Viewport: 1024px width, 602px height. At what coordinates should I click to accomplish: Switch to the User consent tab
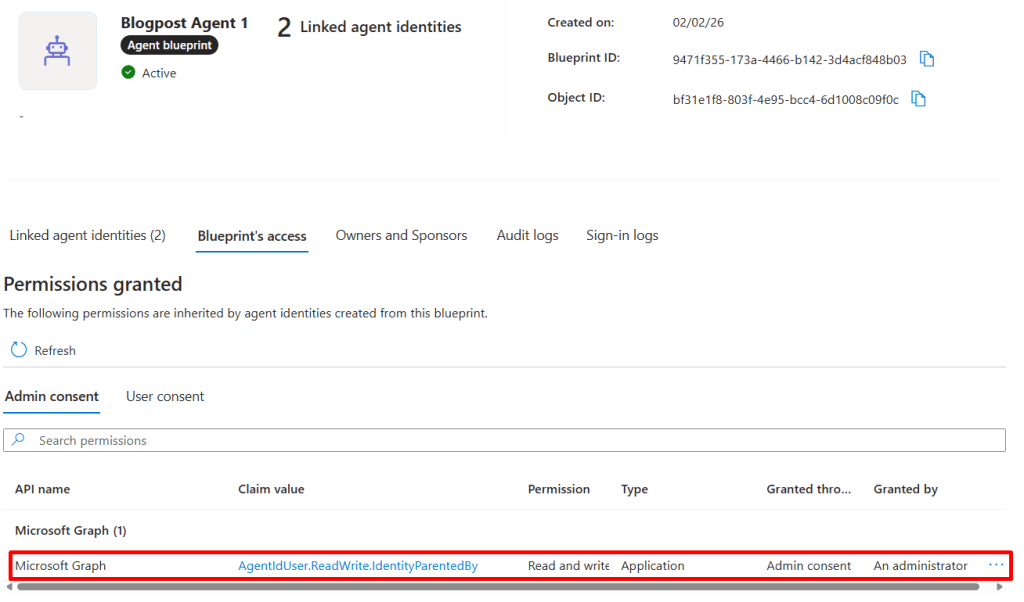(x=165, y=397)
